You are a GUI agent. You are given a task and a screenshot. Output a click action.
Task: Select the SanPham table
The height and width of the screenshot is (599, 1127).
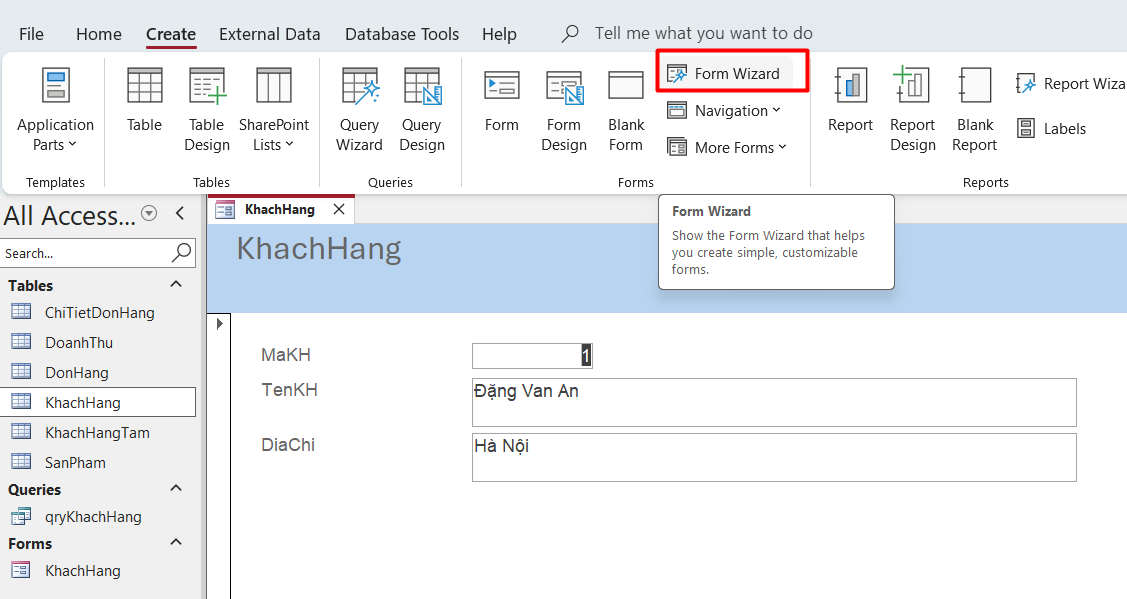(75, 463)
